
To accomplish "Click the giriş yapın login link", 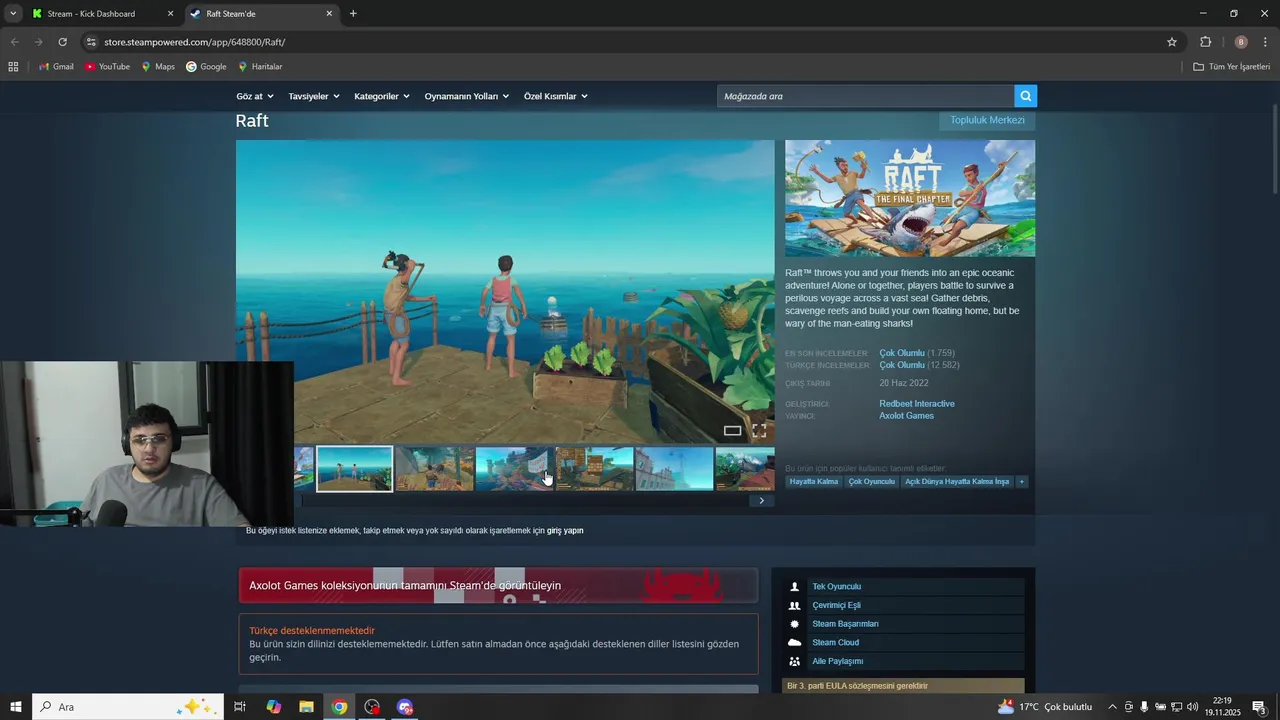I will tap(565, 531).
